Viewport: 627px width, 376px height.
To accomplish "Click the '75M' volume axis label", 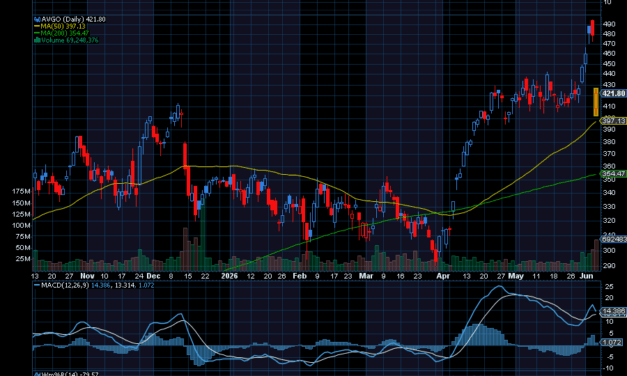I will (x=23, y=236).
